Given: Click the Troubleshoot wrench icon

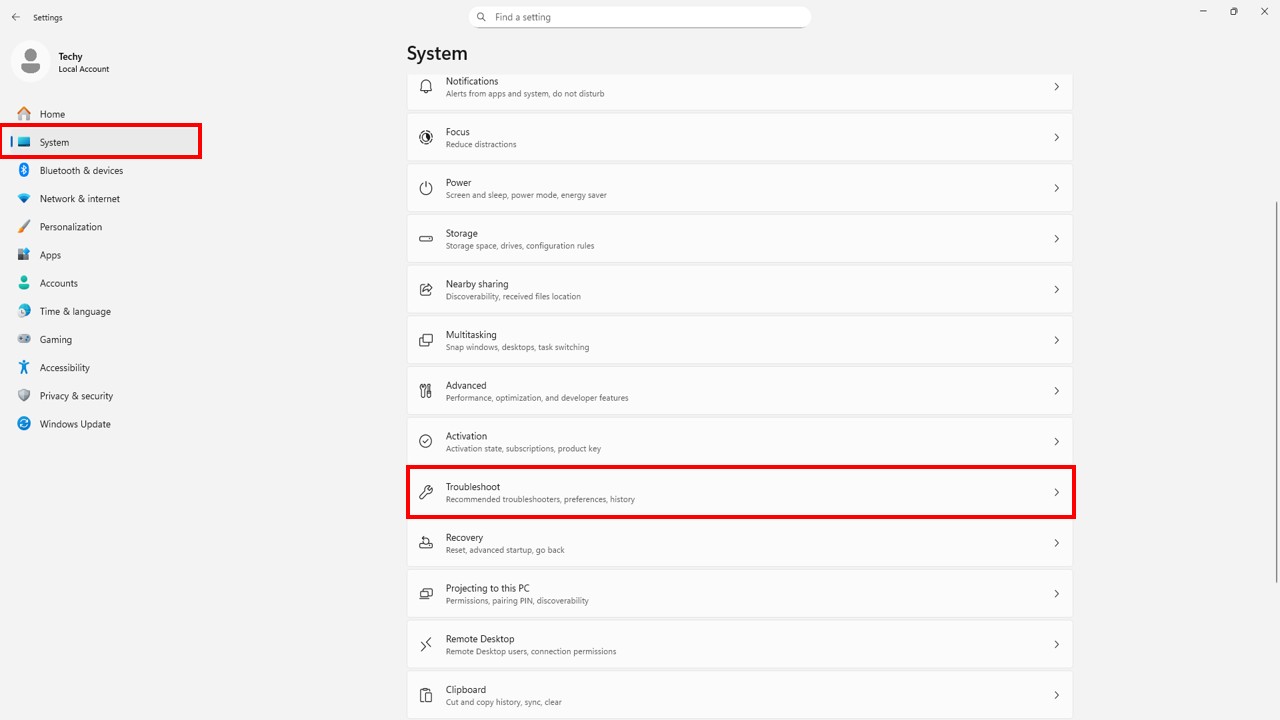Looking at the screenshot, I should (426, 492).
